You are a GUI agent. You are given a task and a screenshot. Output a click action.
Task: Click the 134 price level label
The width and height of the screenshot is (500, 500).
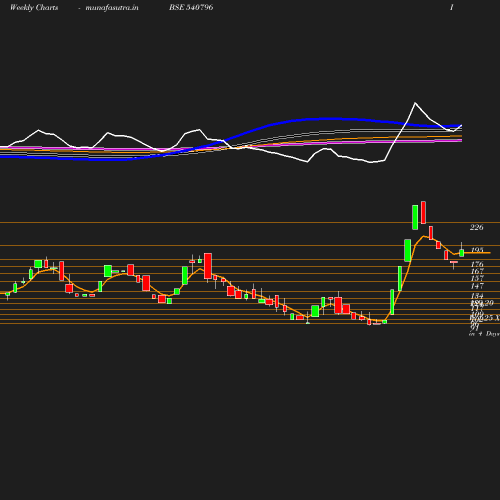tap(477, 296)
